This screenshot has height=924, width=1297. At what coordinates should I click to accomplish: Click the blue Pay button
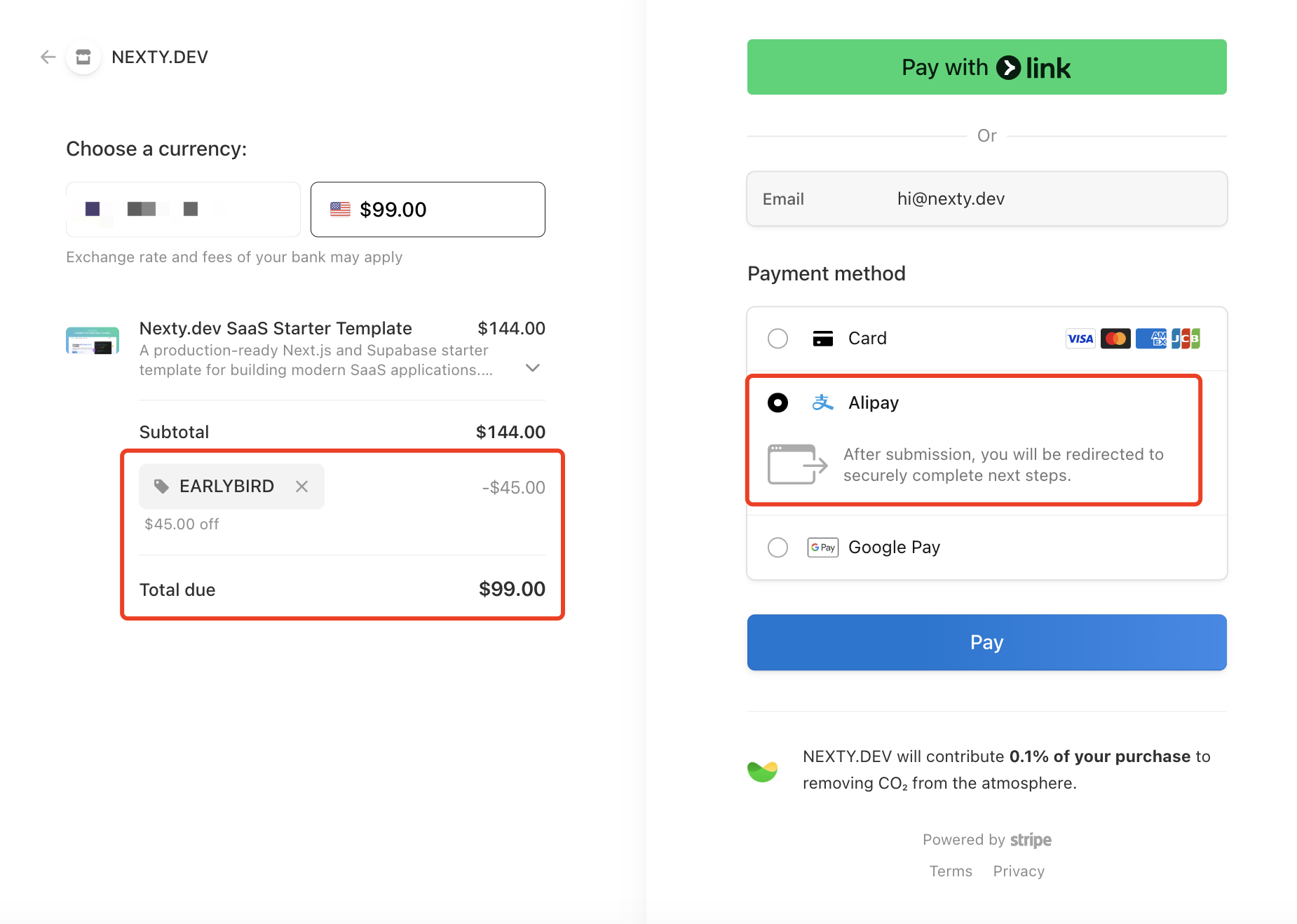pyautogui.click(x=986, y=642)
